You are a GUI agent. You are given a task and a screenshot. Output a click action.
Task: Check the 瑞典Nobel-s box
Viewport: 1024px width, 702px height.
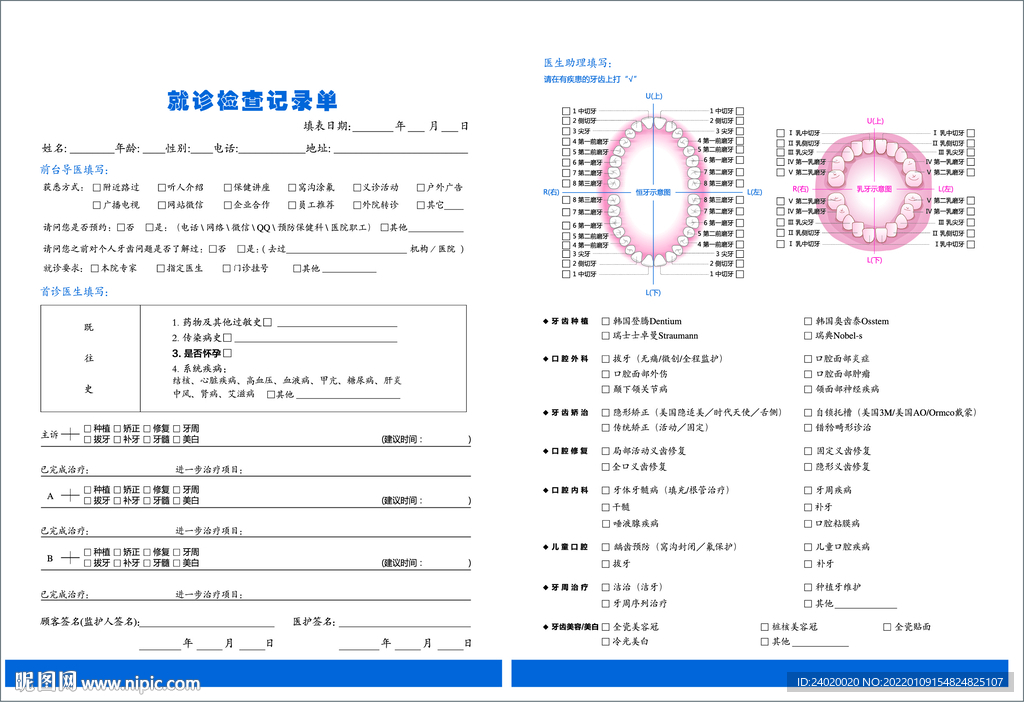click(808, 336)
